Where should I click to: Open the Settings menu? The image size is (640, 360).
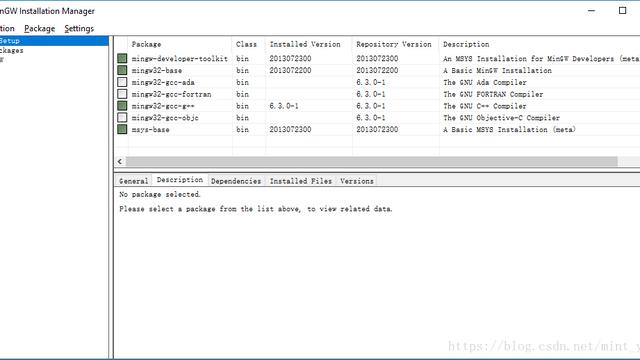point(79,29)
